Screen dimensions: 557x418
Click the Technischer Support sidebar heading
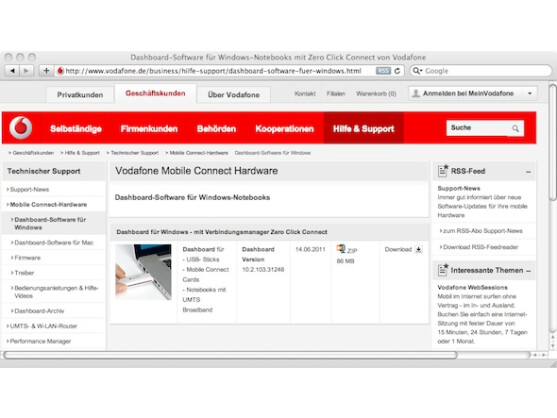(x=44, y=171)
